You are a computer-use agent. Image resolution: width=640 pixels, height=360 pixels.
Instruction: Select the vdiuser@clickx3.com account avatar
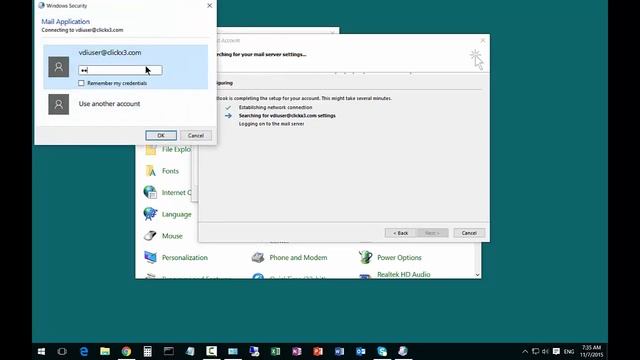coord(59,67)
